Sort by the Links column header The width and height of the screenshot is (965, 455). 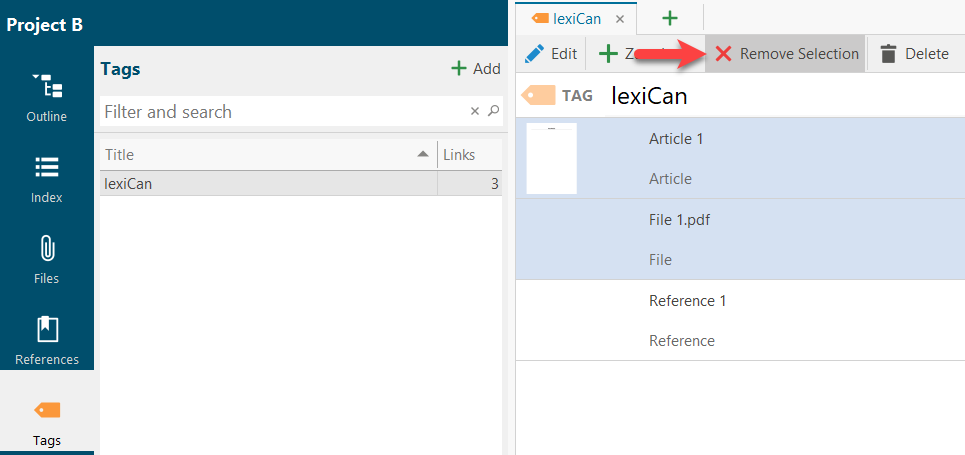coord(470,155)
